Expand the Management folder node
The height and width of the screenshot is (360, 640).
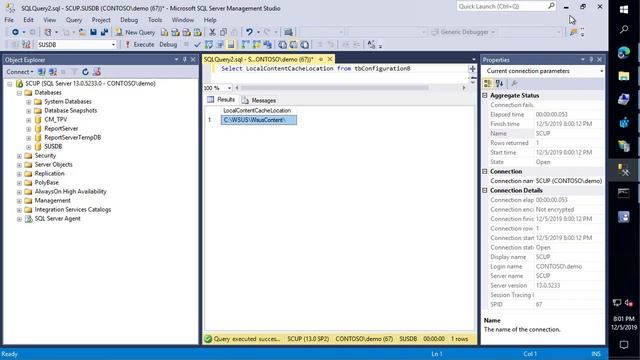tap(19, 200)
